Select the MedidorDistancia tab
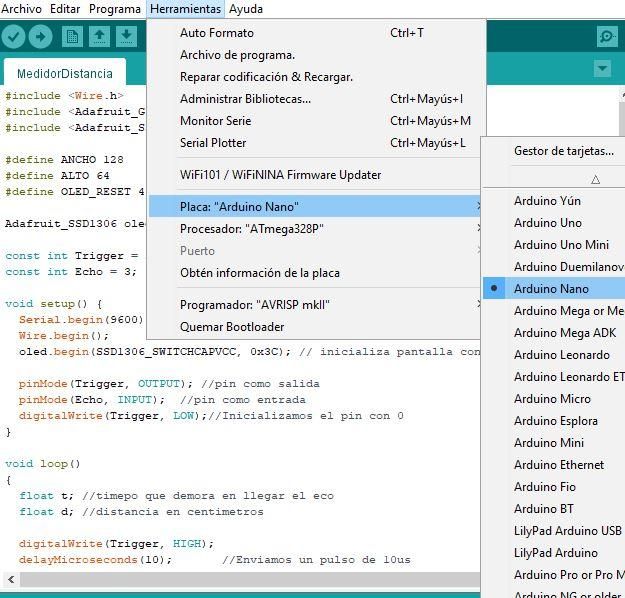The image size is (625, 598). [65, 74]
